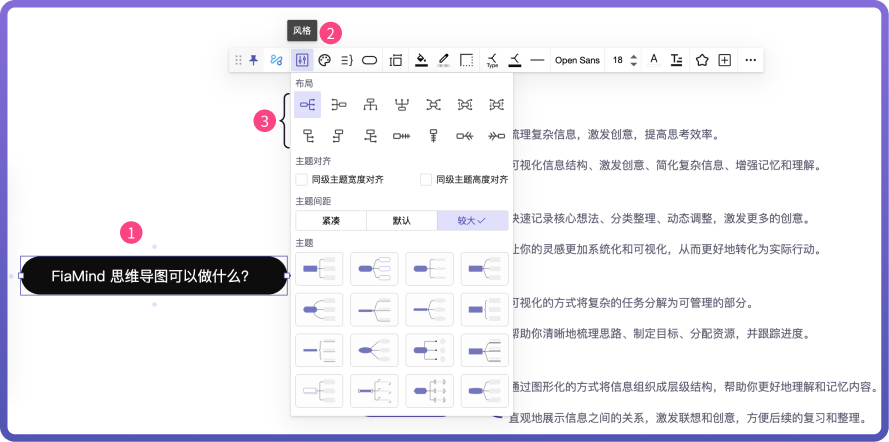Choose theme with oval root and straight diverging lines
Screen dimensions: 889x442
pyautogui.click(x=374, y=350)
